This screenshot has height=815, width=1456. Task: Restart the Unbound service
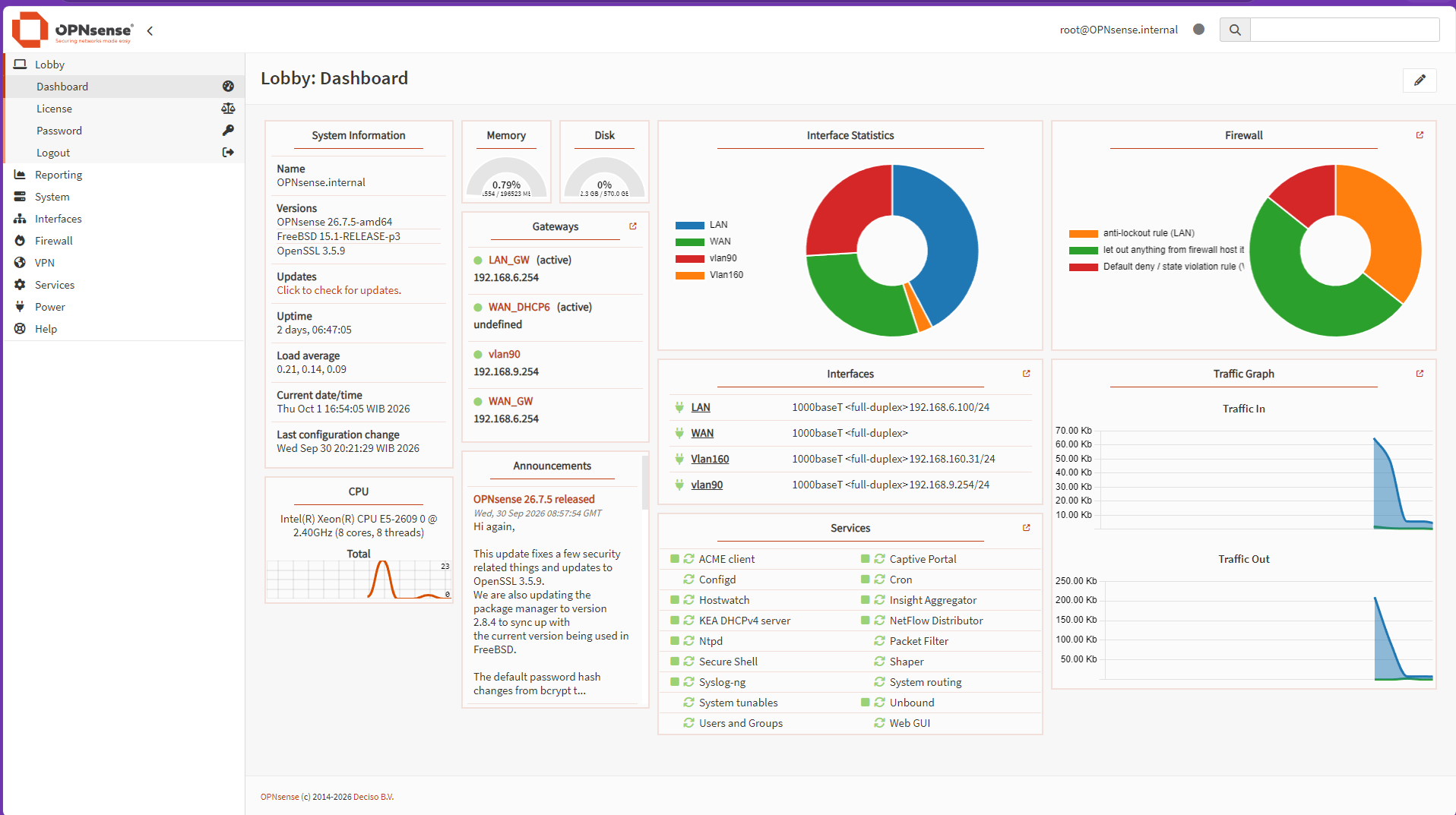(x=879, y=703)
